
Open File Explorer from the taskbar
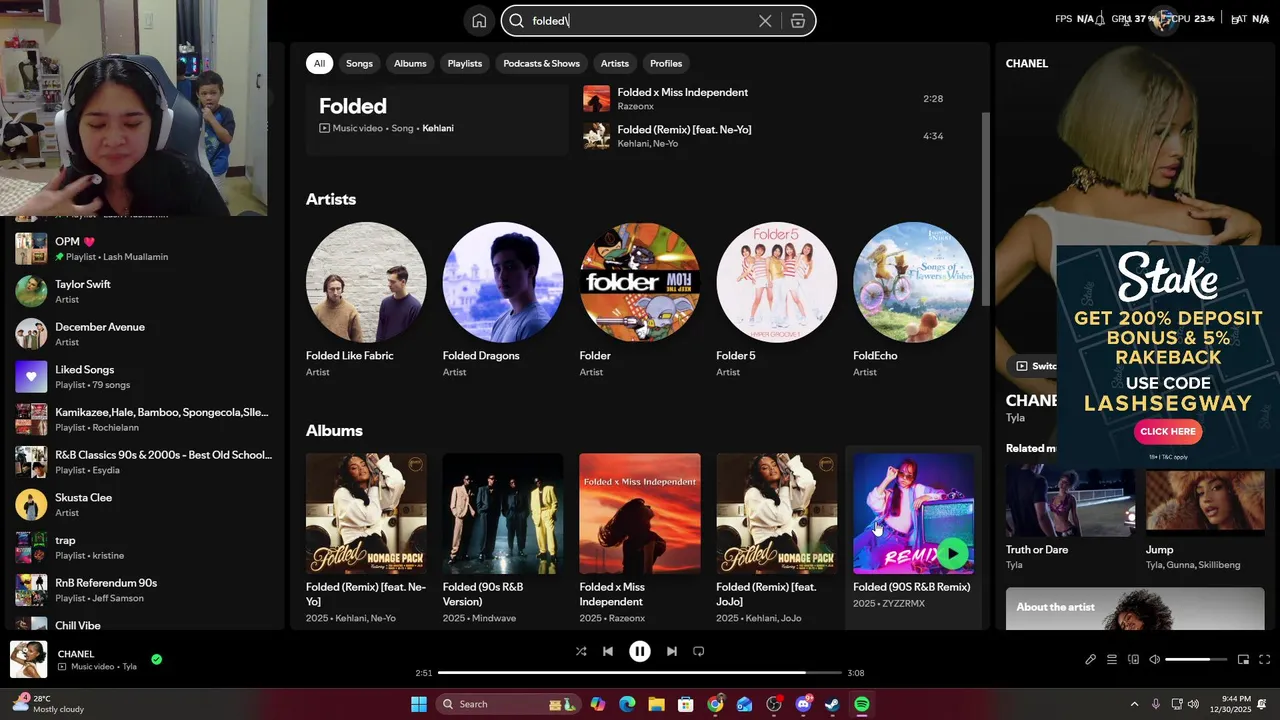656,704
